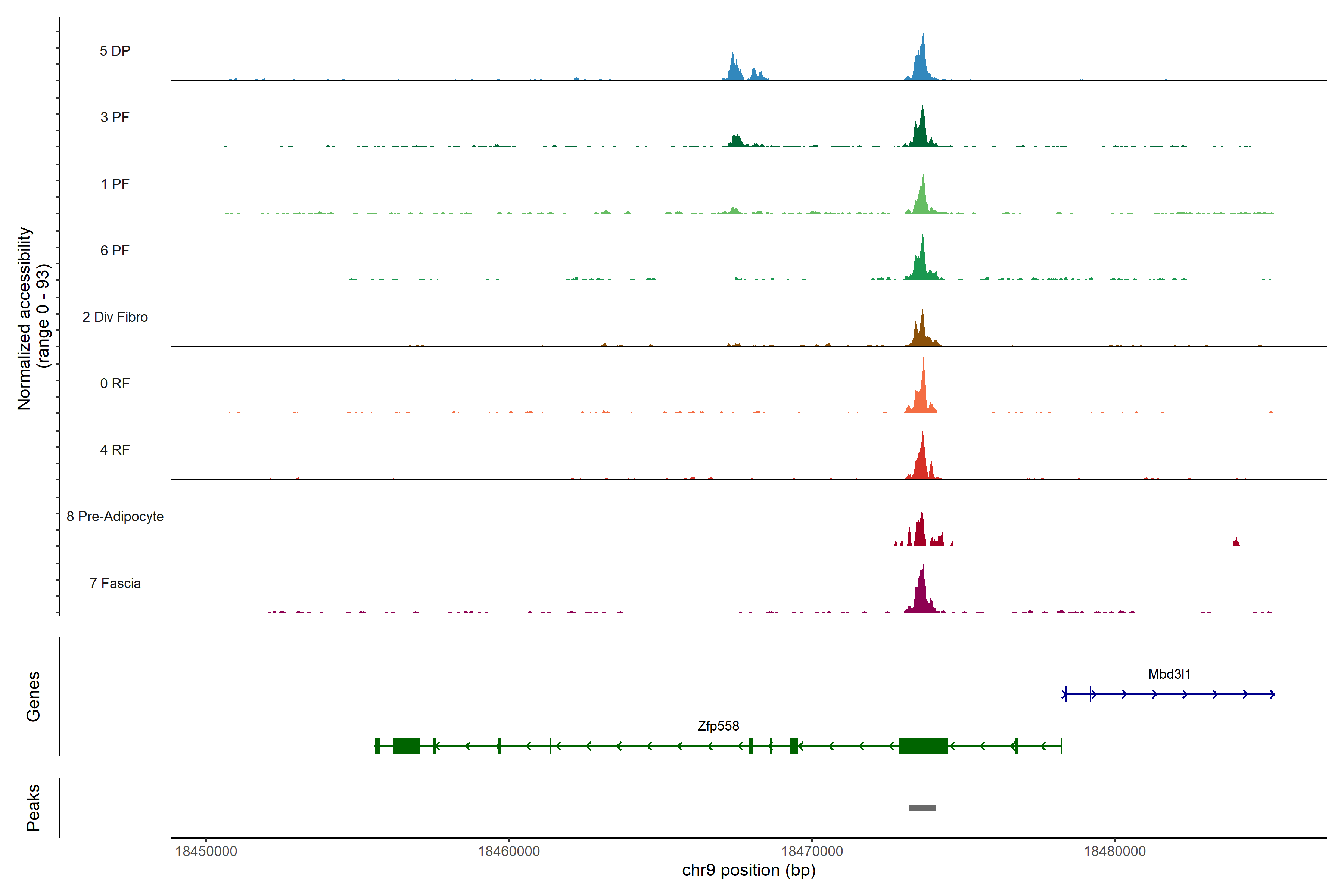The width and height of the screenshot is (1344, 896).
Task: Click the 3 PF track label
Action: point(115,117)
